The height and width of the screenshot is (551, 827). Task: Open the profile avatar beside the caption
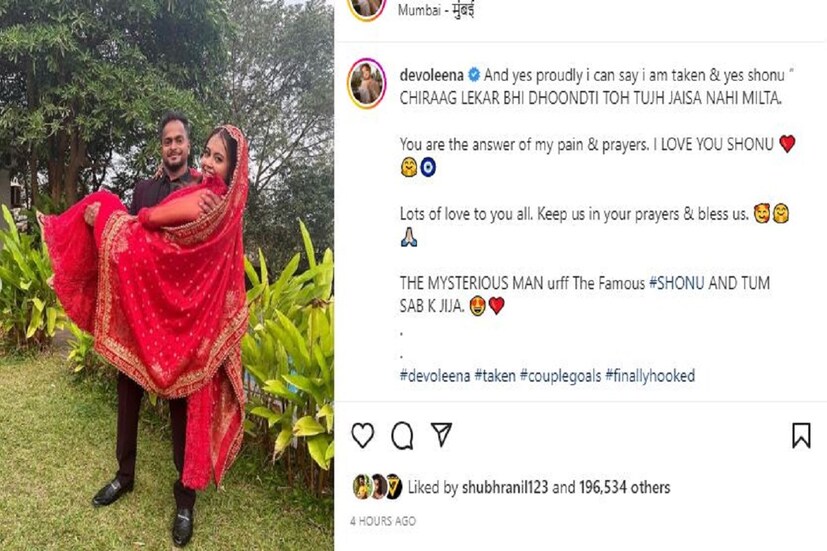click(x=367, y=83)
